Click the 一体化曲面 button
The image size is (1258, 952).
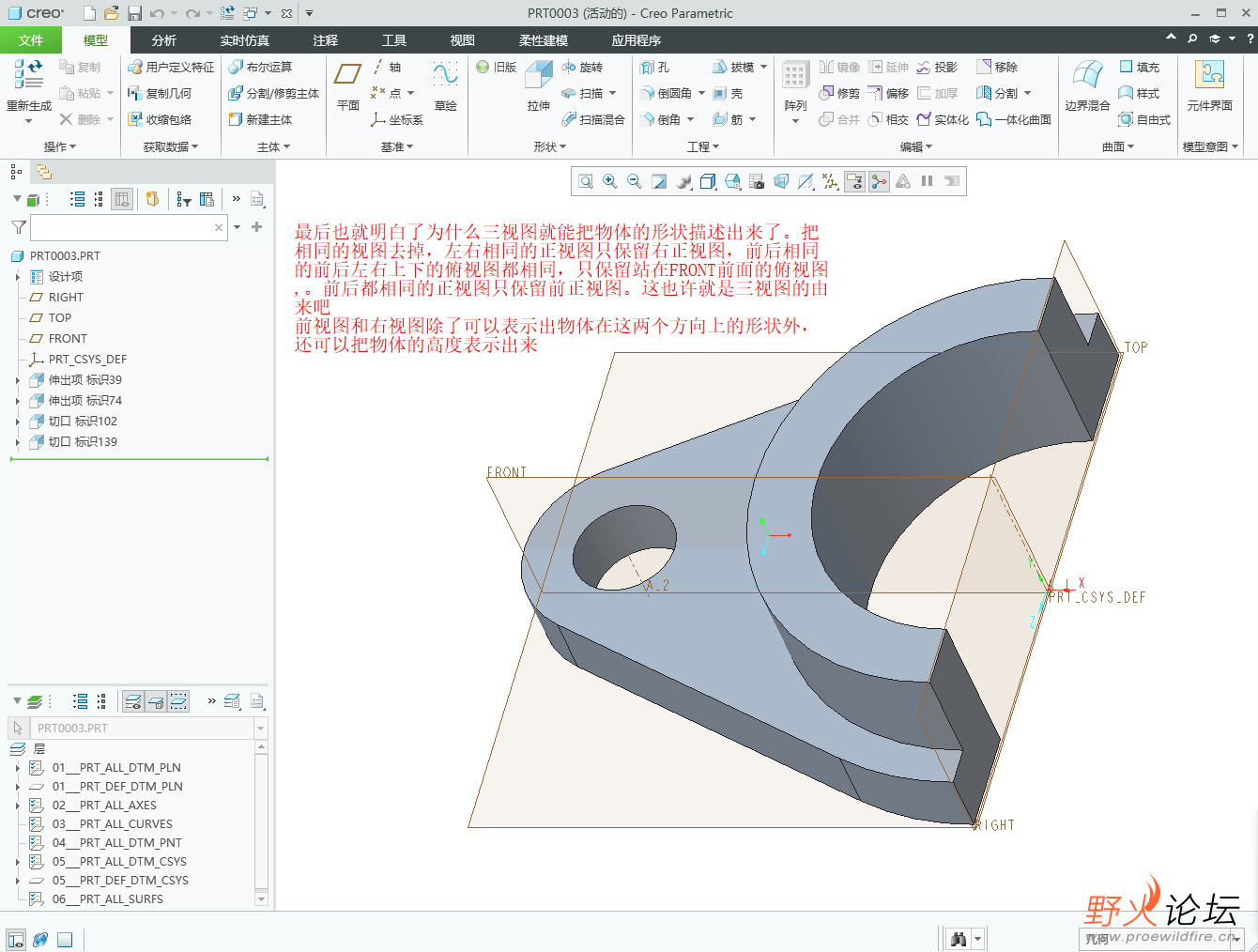pyautogui.click(x=1014, y=119)
